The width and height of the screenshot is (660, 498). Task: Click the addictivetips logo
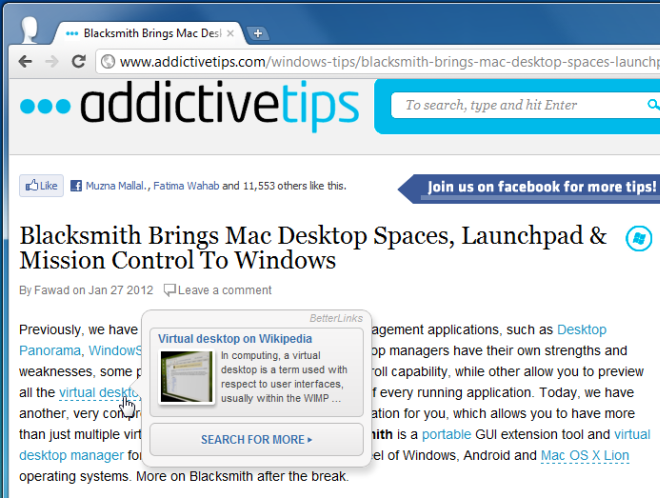(x=189, y=106)
